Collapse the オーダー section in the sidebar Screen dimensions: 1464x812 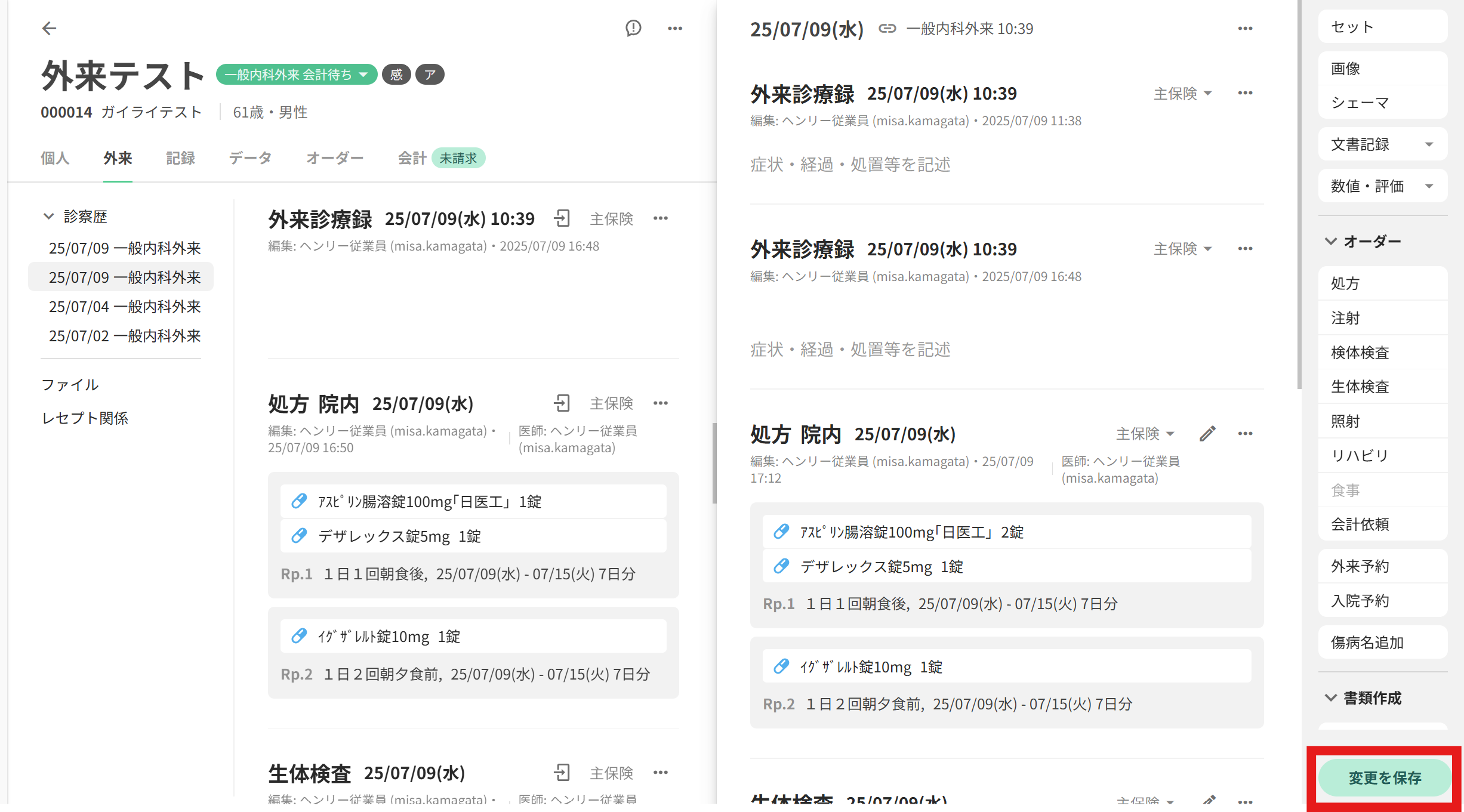pyautogui.click(x=1331, y=241)
